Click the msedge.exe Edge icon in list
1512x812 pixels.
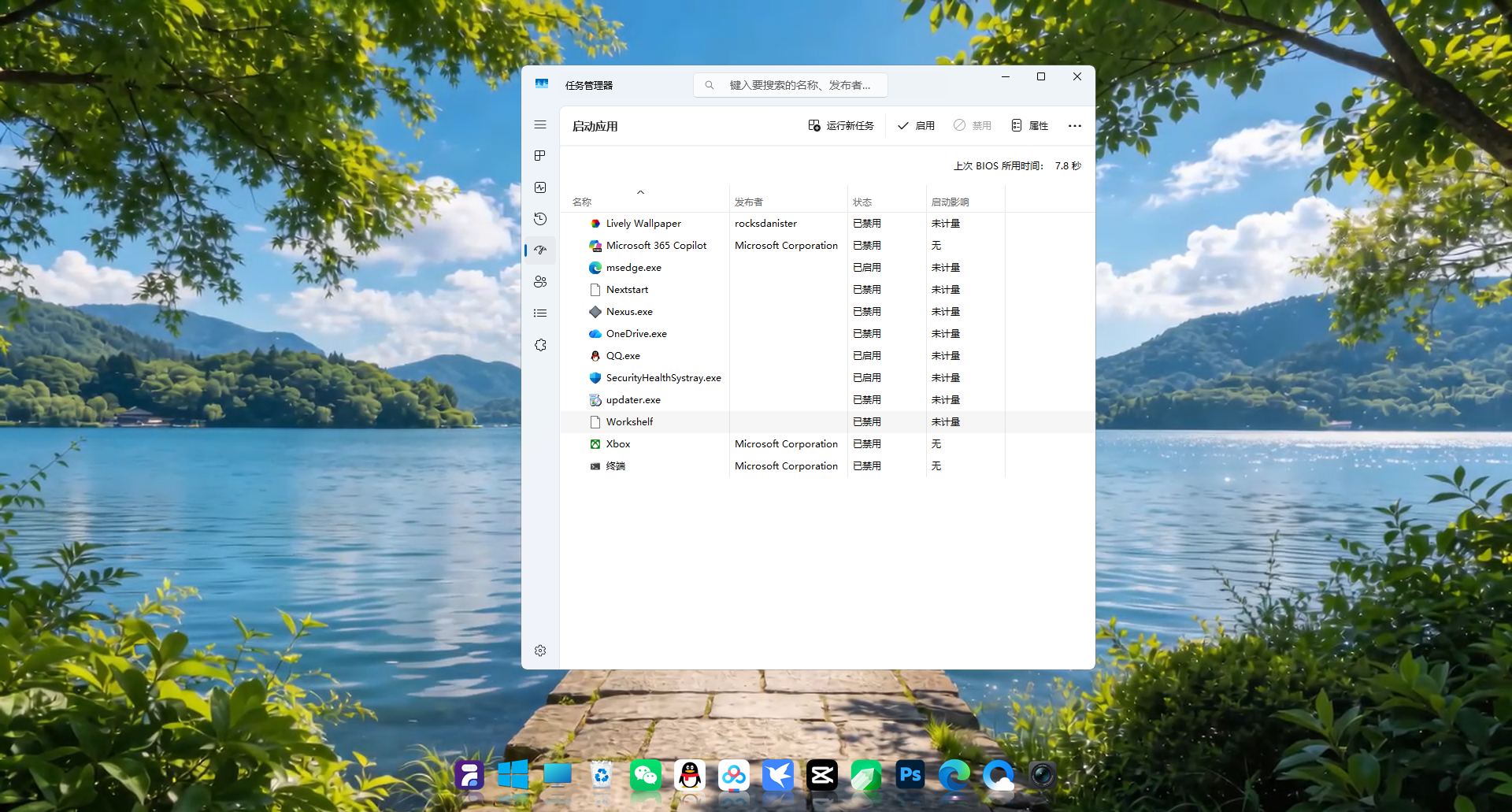(x=595, y=268)
